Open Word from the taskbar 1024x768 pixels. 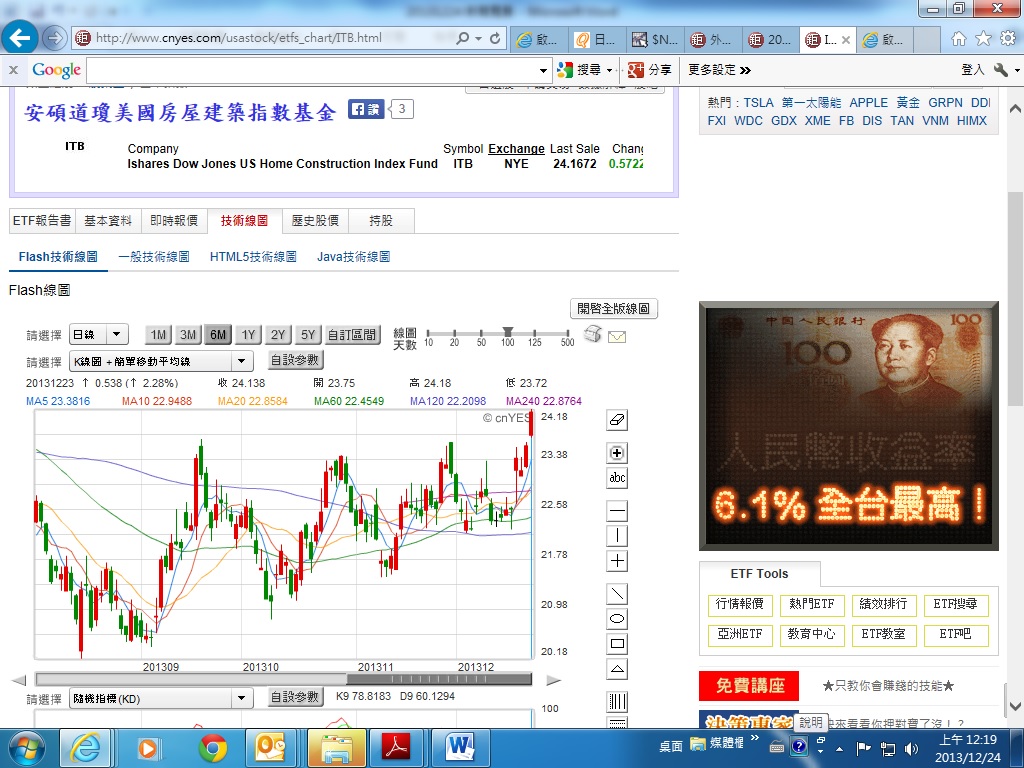[460, 748]
